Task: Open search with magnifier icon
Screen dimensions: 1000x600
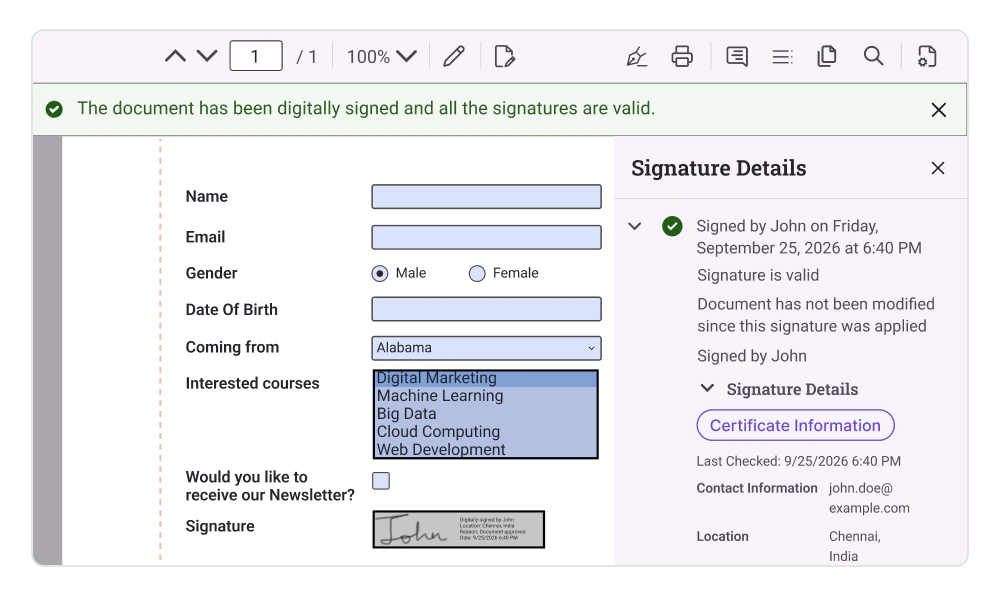Action: 873,56
